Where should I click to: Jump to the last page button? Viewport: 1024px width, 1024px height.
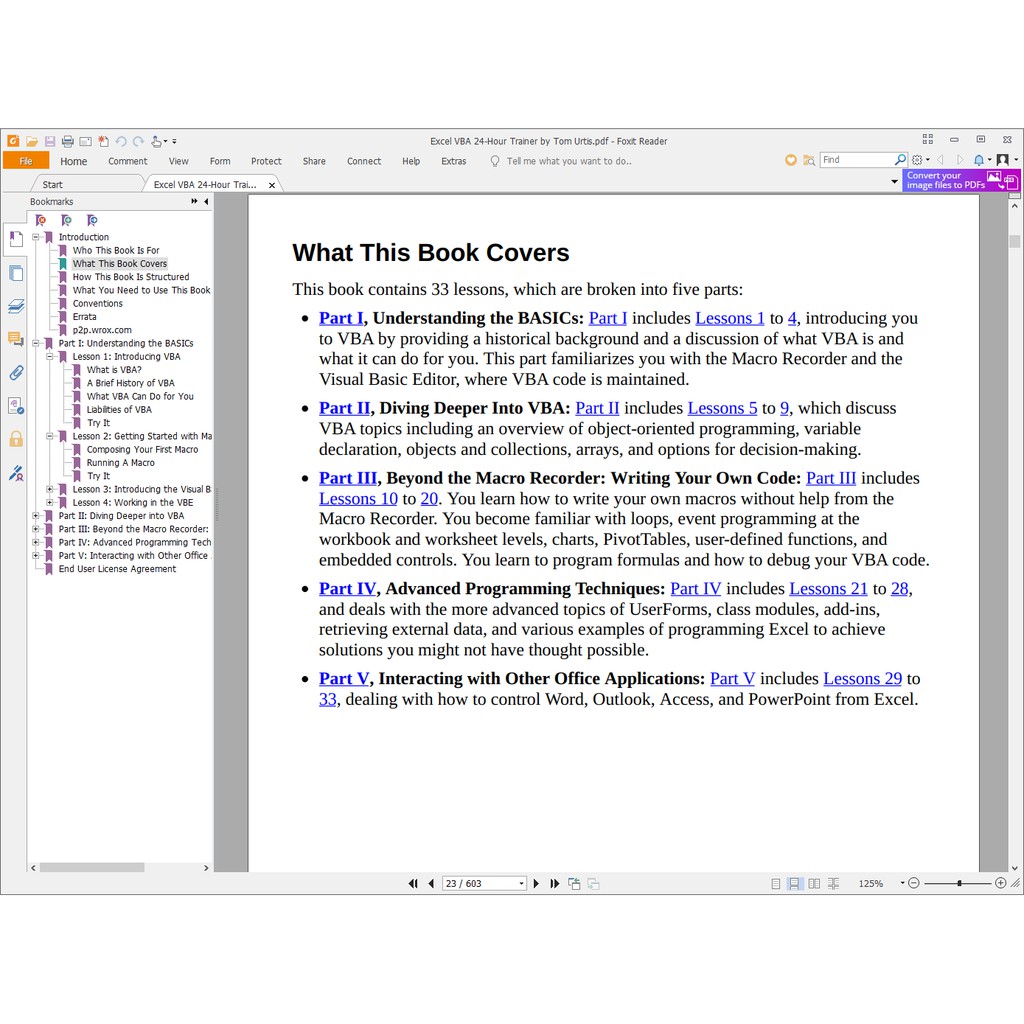coord(554,884)
